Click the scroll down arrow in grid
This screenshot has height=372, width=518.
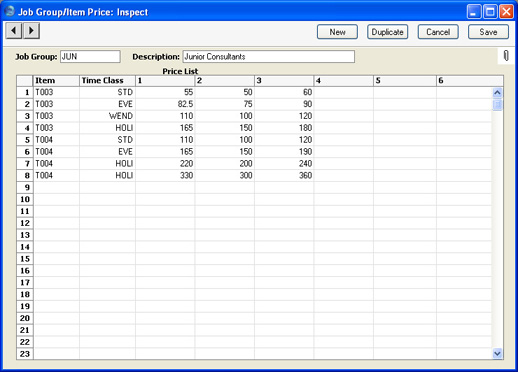pyautogui.click(x=497, y=353)
